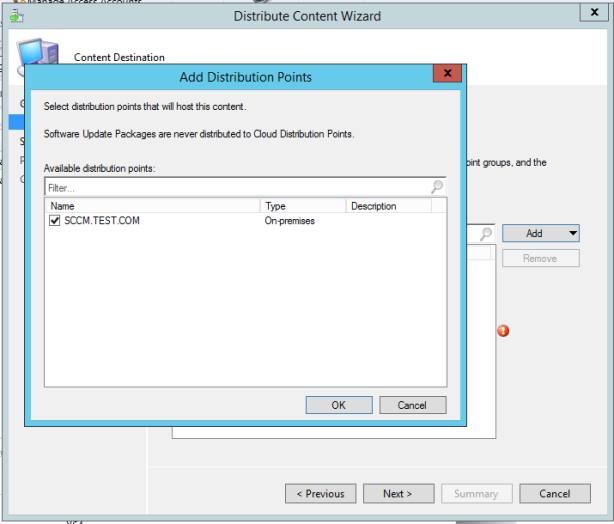Open the Add dropdown arrow in the wizard

click(572, 233)
